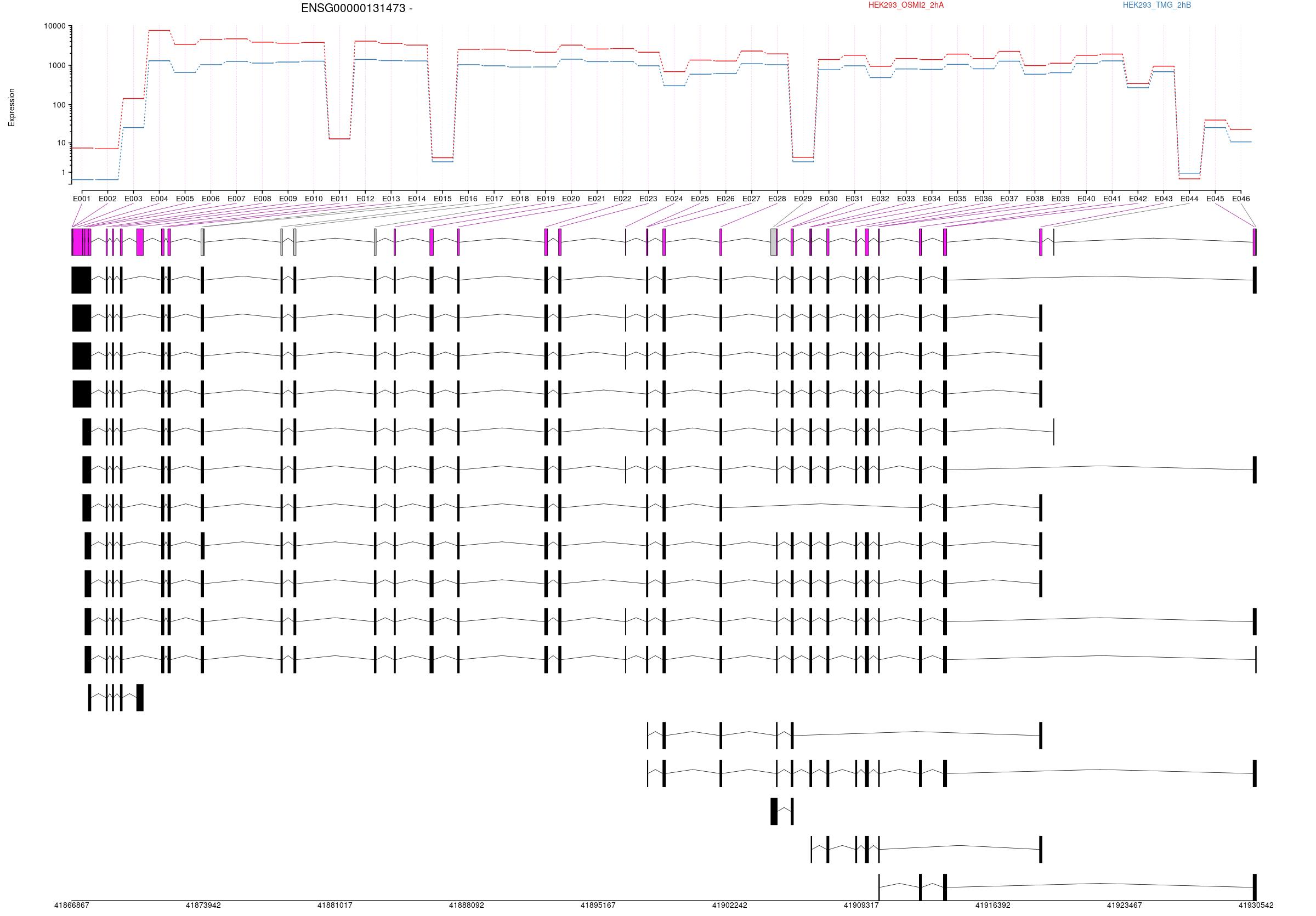Click the 10000 y-axis tick value
Viewport: 1316px width, 916px height.
pos(55,26)
